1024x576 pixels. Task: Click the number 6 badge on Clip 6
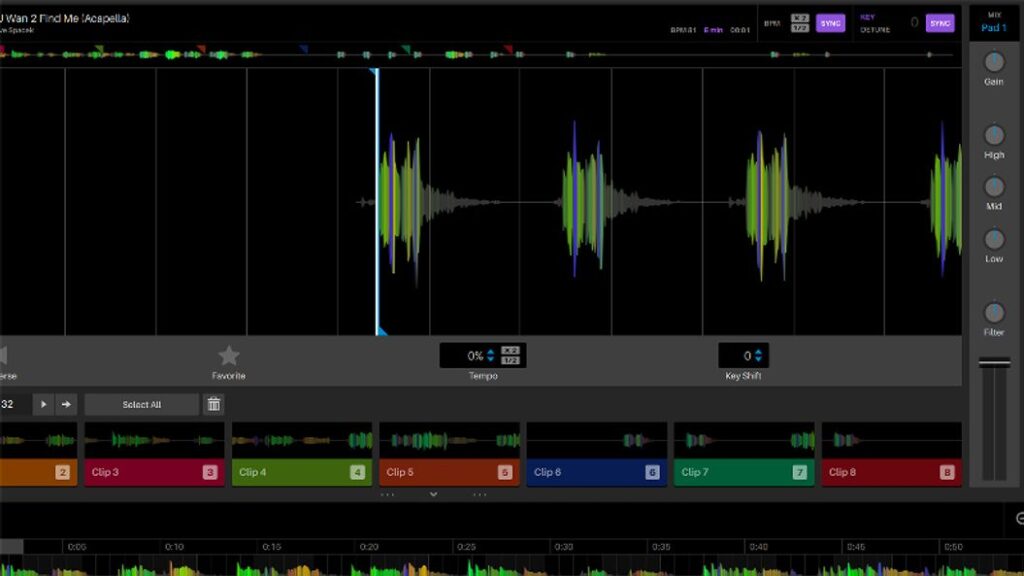pyautogui.click(x=652, y=472)
